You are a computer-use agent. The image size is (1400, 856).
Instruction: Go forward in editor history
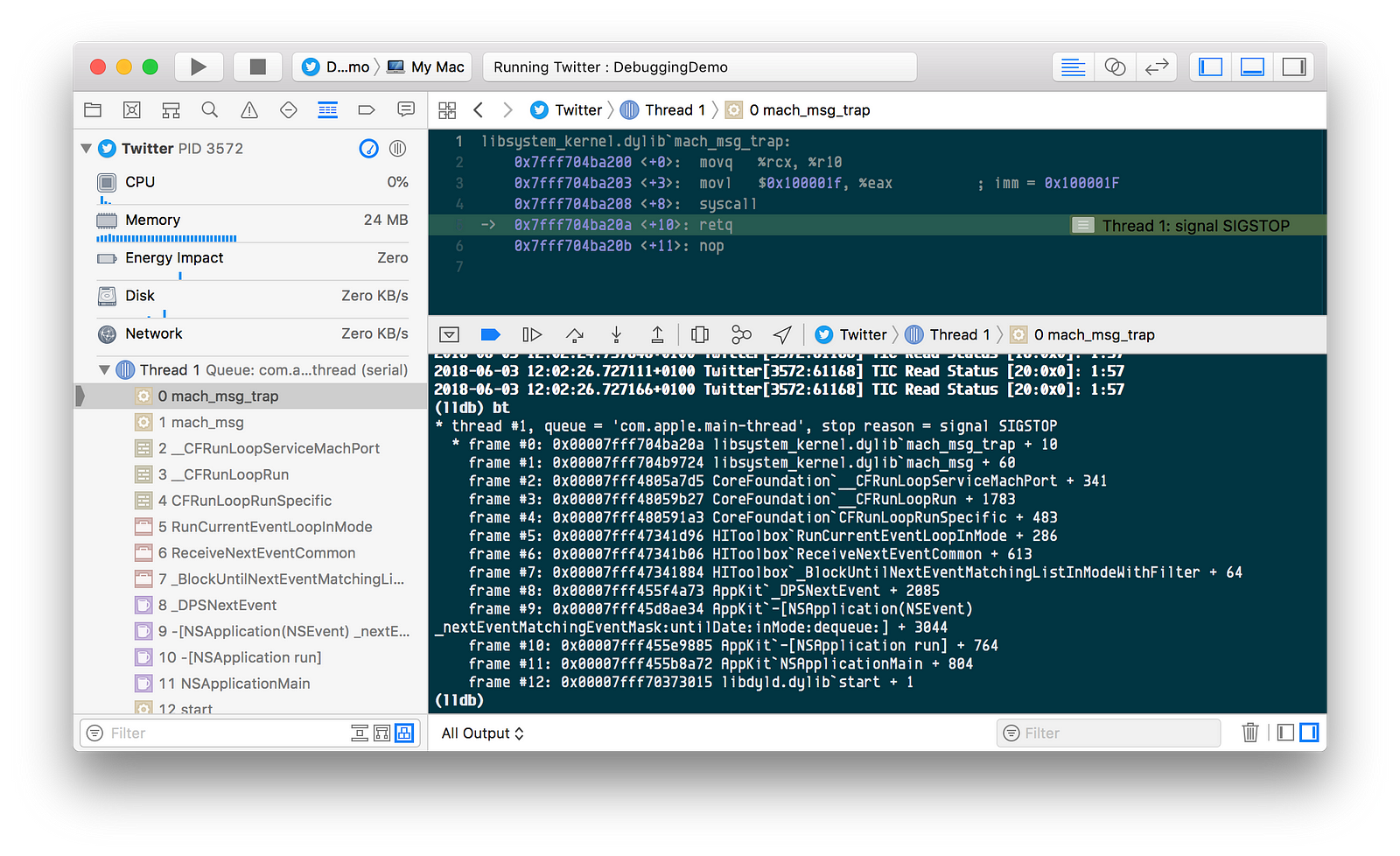[x=507, y=109]
